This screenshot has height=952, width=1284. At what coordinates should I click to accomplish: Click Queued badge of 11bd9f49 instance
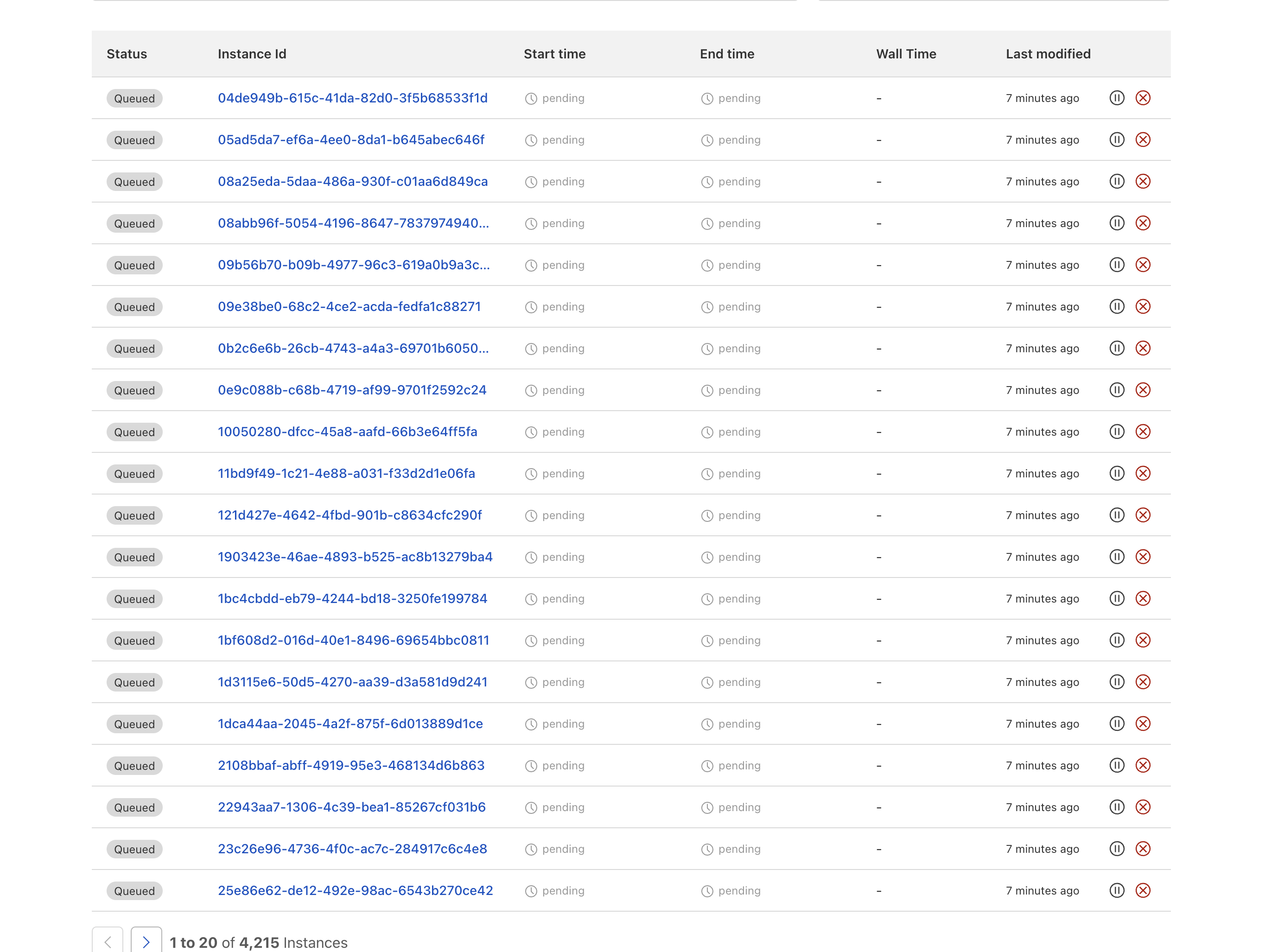coord(134,474)
